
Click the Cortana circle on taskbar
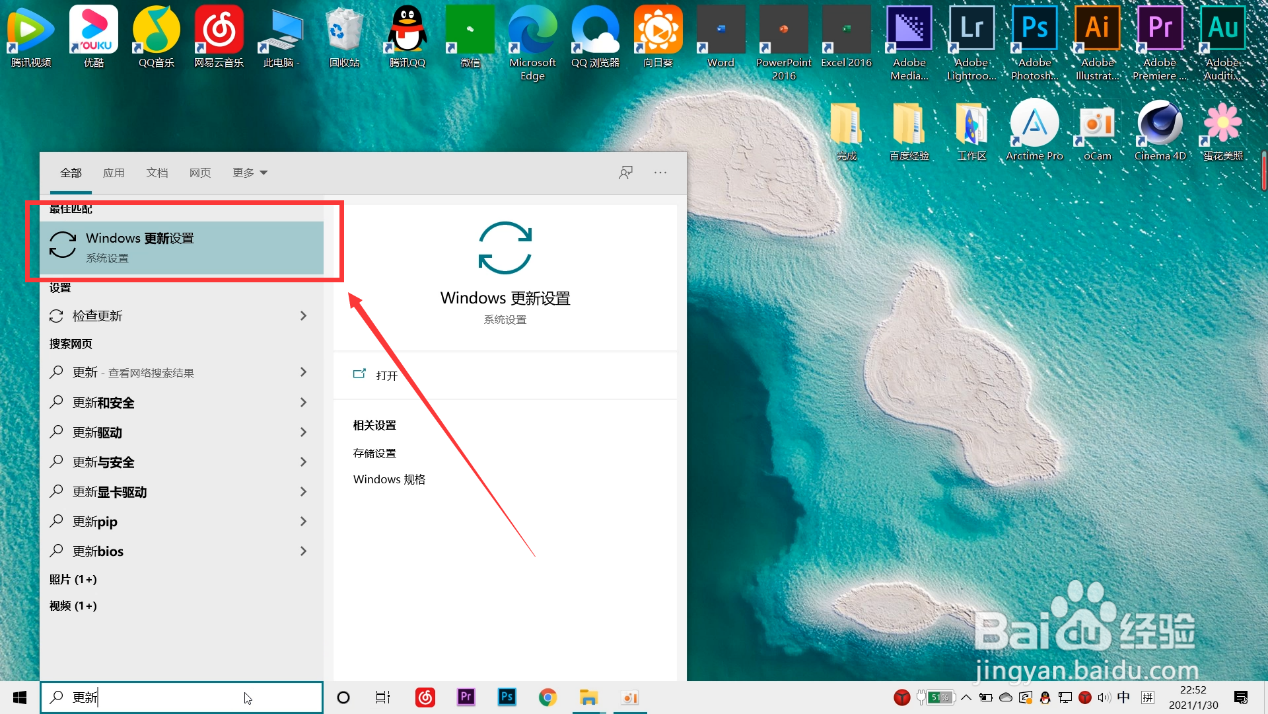pos(343,697)
